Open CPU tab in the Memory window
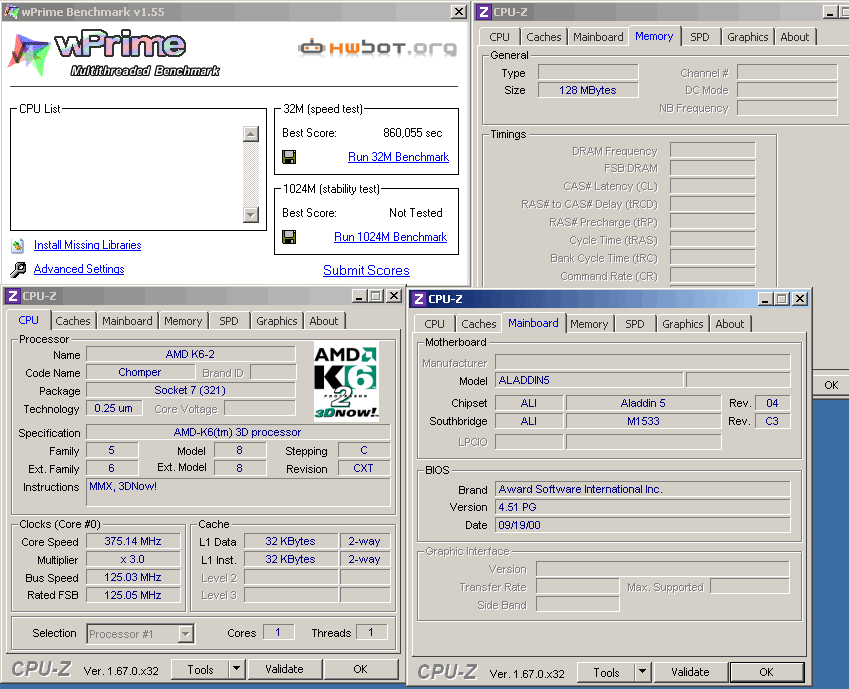The height and width of the screenshot is (689, 849). click(x=499, y=37)
